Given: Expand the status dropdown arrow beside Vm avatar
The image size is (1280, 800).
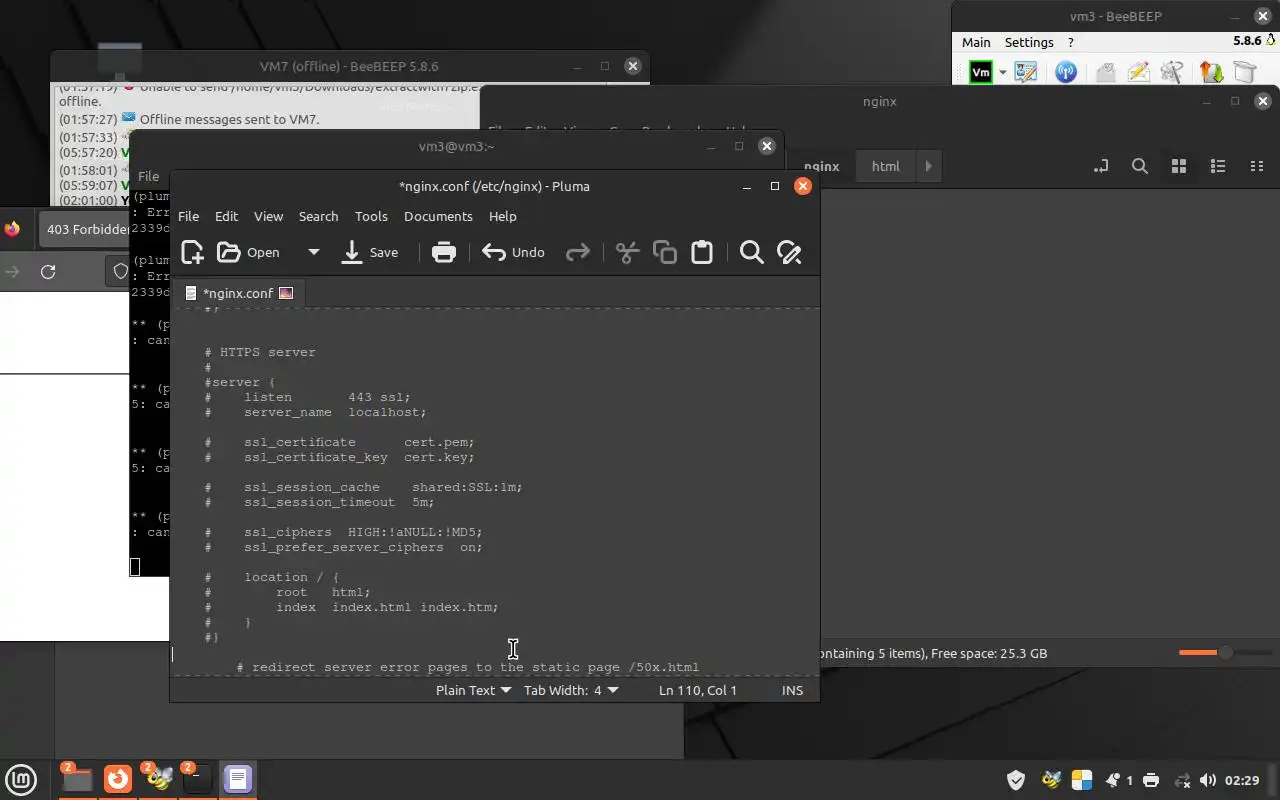Looking at the screenshot, I should click(x=1002, y=73).
